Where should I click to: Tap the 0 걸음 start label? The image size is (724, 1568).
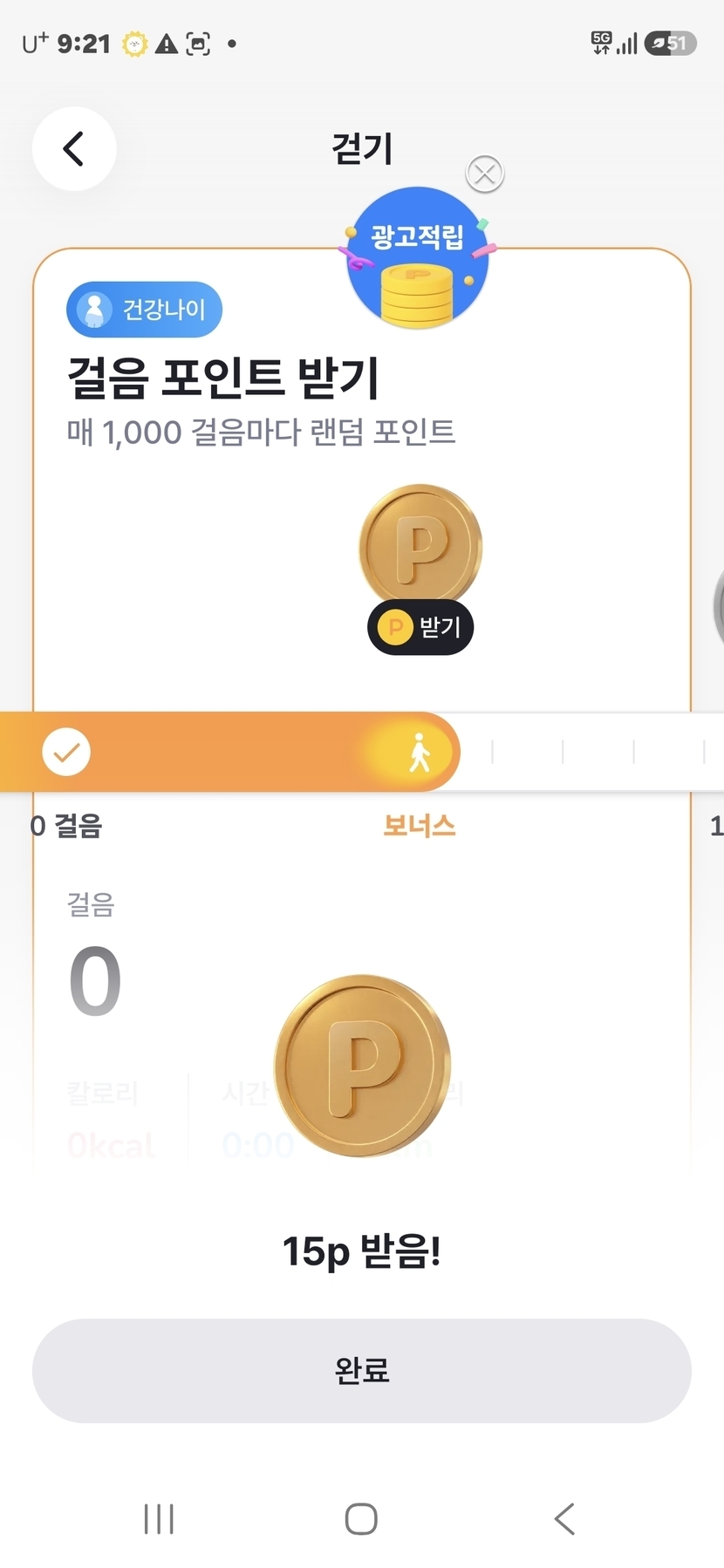pyautogui.click(x=66, y=825)
